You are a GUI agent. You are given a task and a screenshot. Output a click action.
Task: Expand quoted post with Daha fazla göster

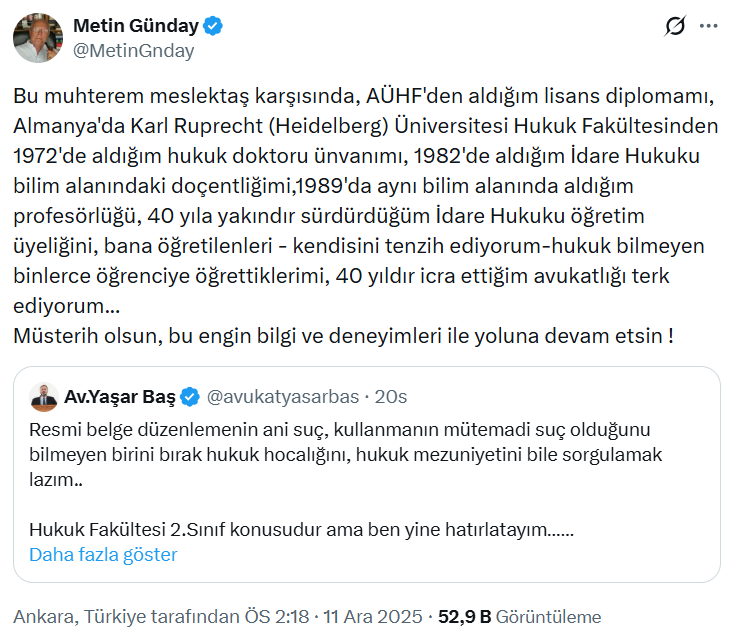(103, 554)
